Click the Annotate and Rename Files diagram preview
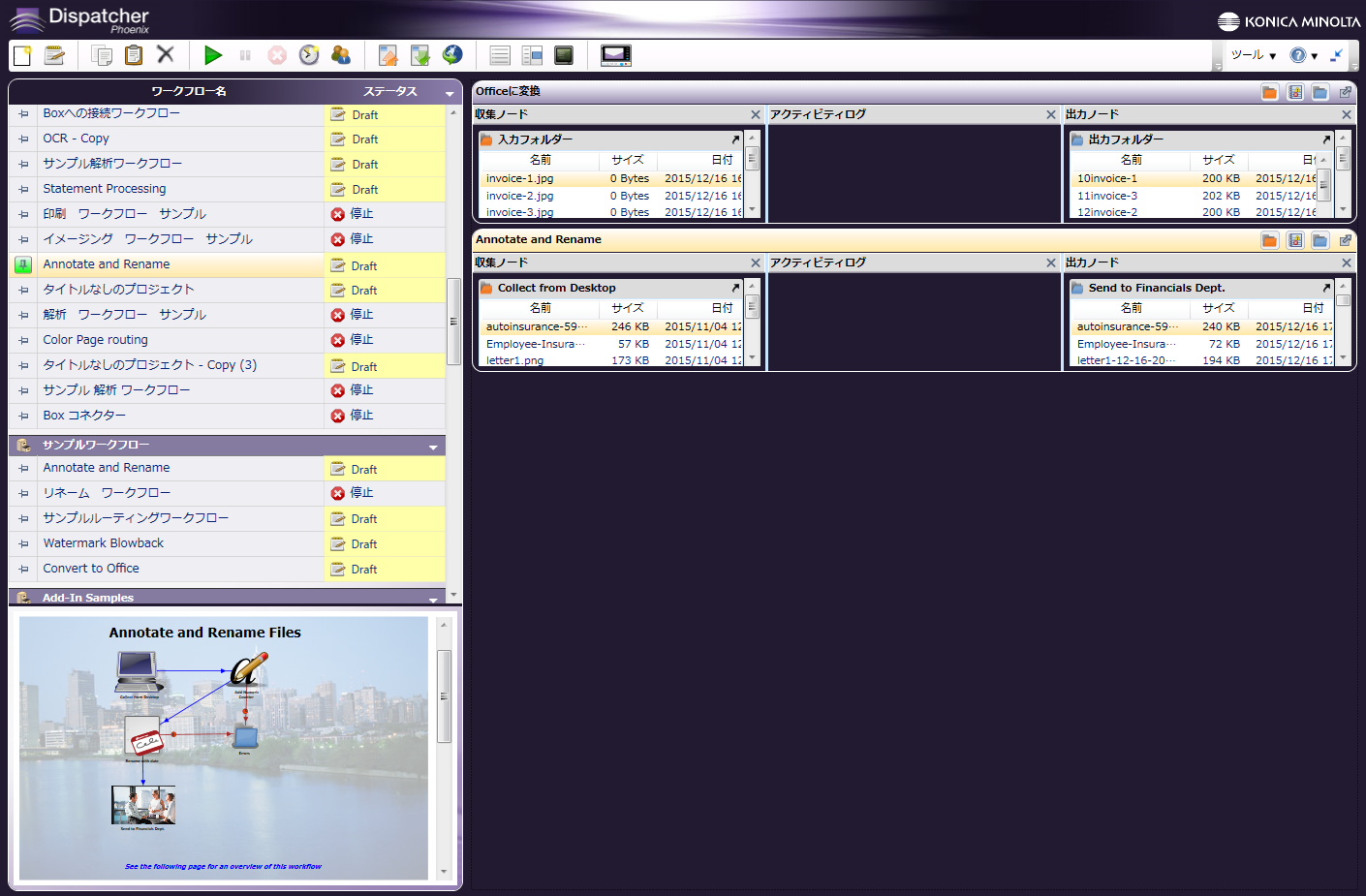Screen dimensions: 1366x896 [224, 748]
